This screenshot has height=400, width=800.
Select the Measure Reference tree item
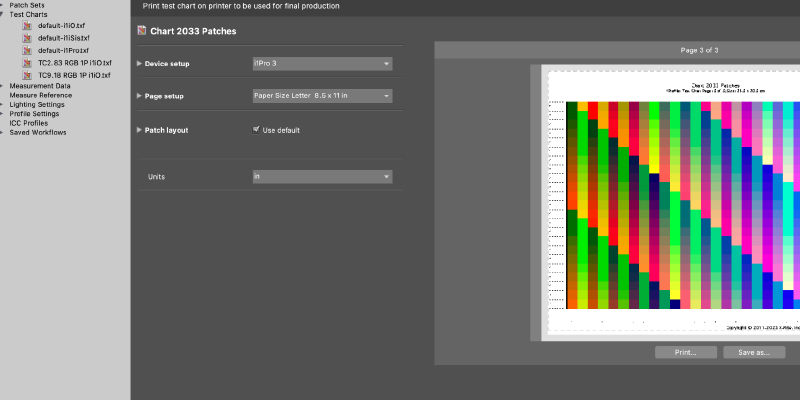click(x=41, y=95)
